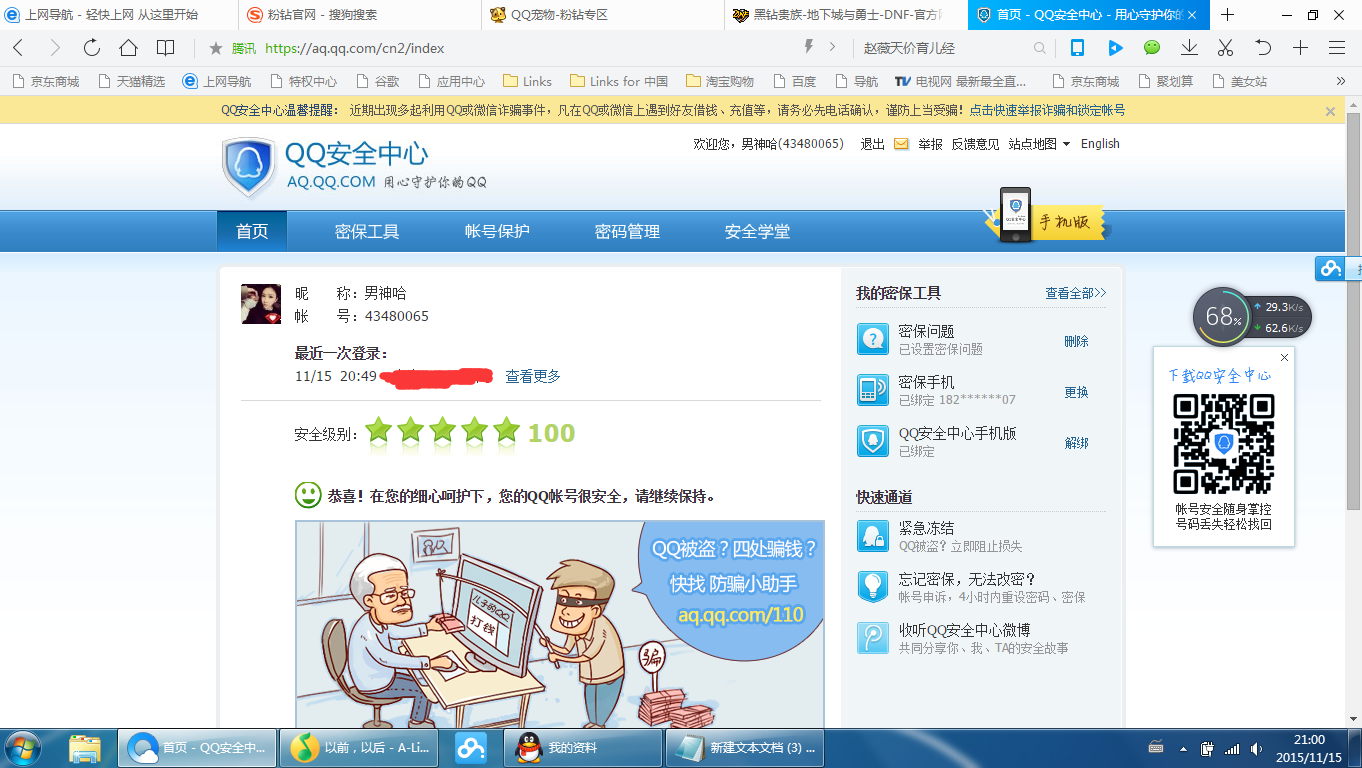Open the 电视网 bookmark
Screen dimensions: 1362x768
point(961,81)
